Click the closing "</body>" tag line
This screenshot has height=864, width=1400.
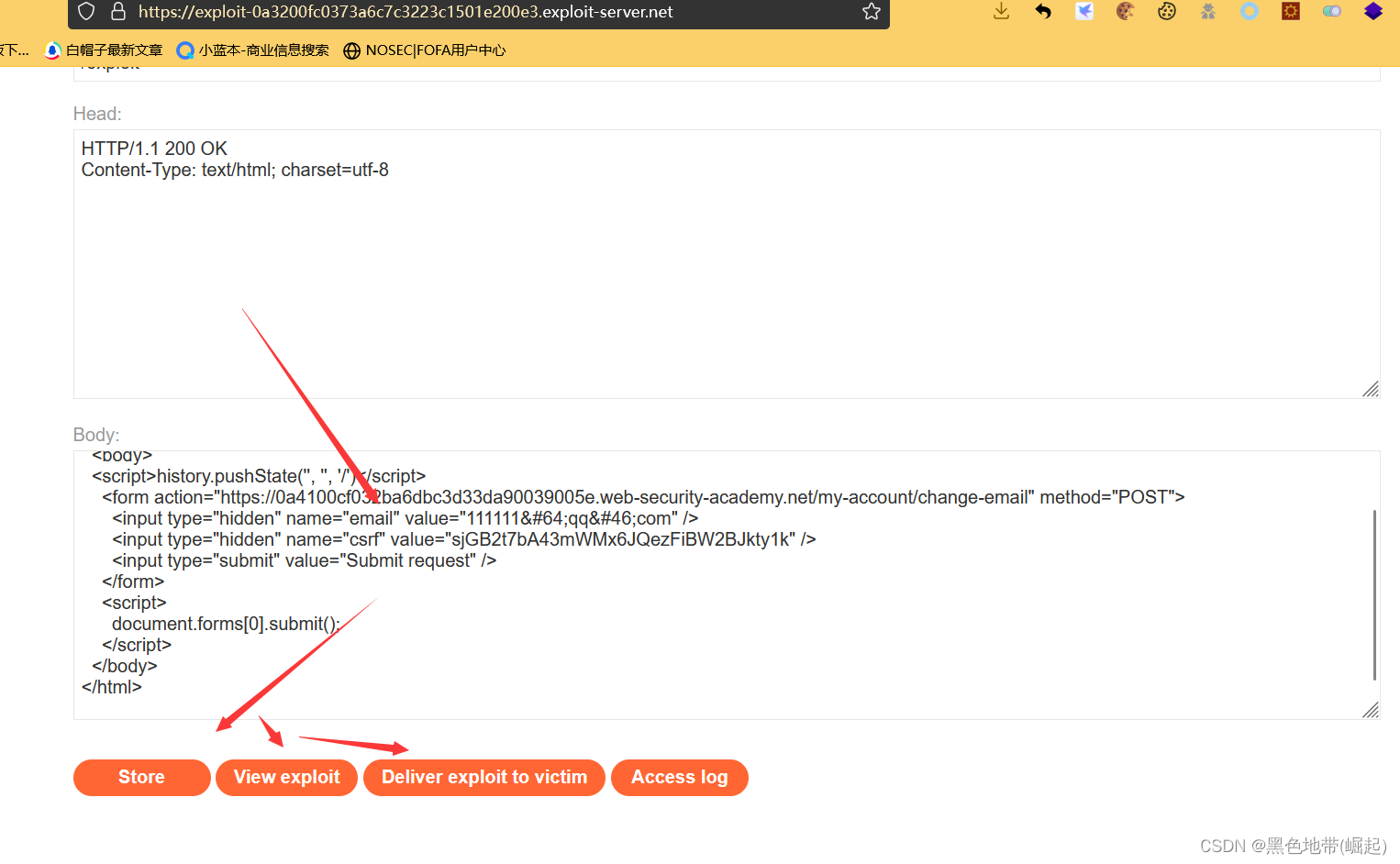tap(125, 666)
